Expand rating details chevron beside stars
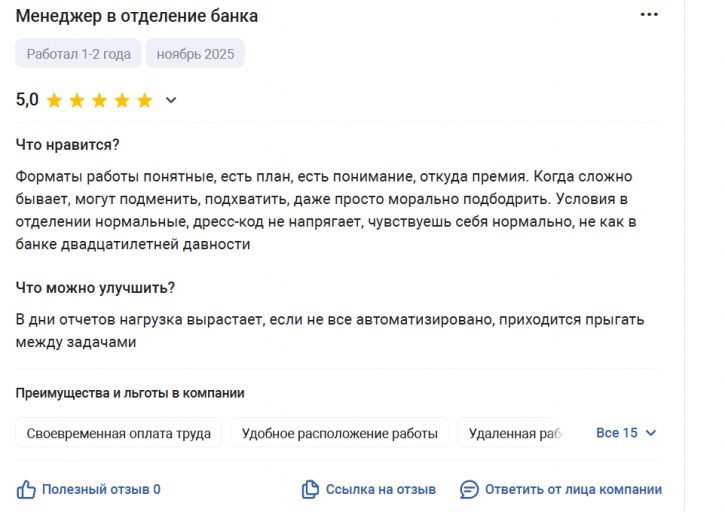 (x=171, y=100)
